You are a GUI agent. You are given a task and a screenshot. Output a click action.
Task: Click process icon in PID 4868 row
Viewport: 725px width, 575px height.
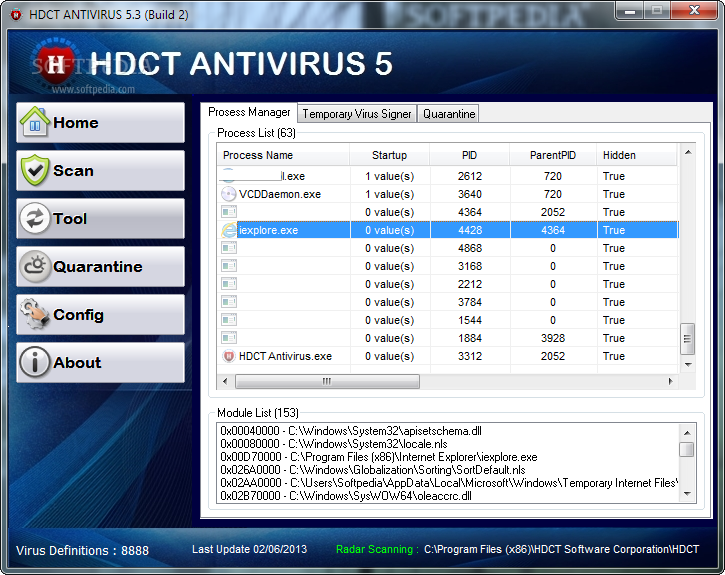pos(228,248)
